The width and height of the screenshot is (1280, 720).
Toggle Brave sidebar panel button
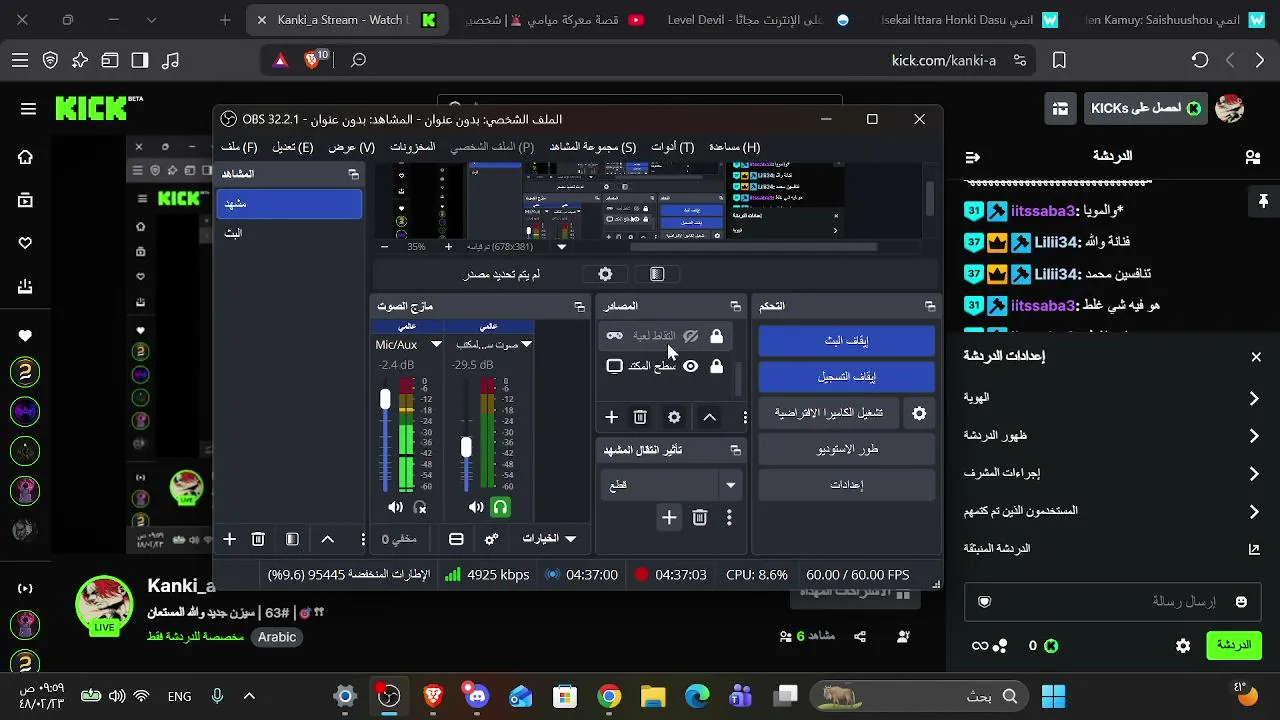coord(140,60)
